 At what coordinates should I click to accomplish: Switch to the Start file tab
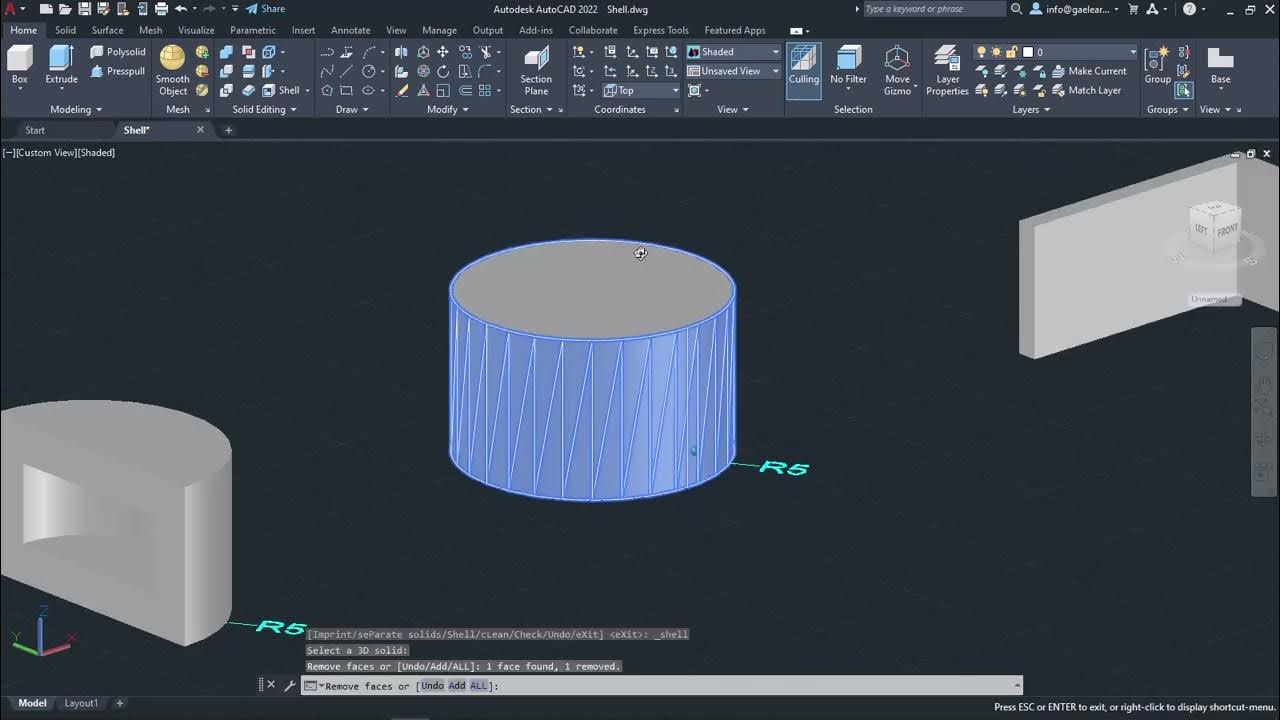[x=35, y=130]
